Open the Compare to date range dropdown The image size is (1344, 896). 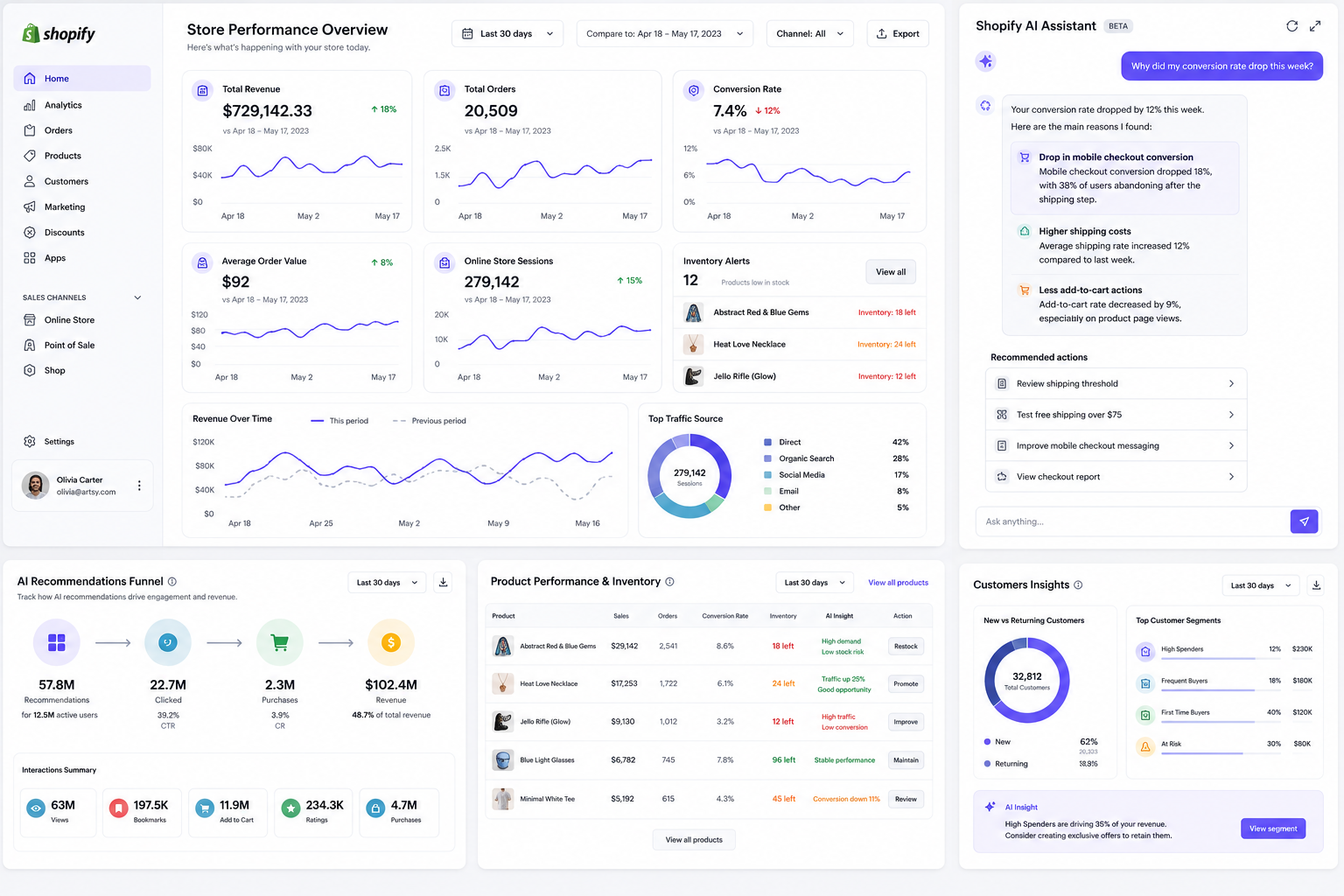664,34
